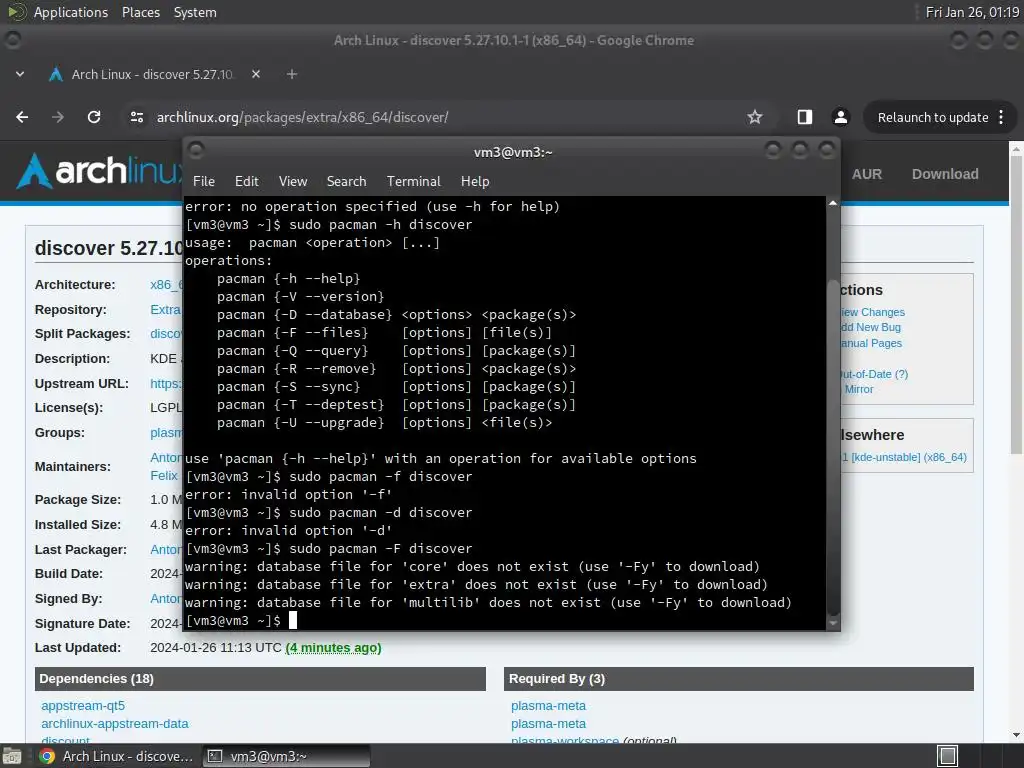Click x86_64 architecture link

(x=166, y=285)
